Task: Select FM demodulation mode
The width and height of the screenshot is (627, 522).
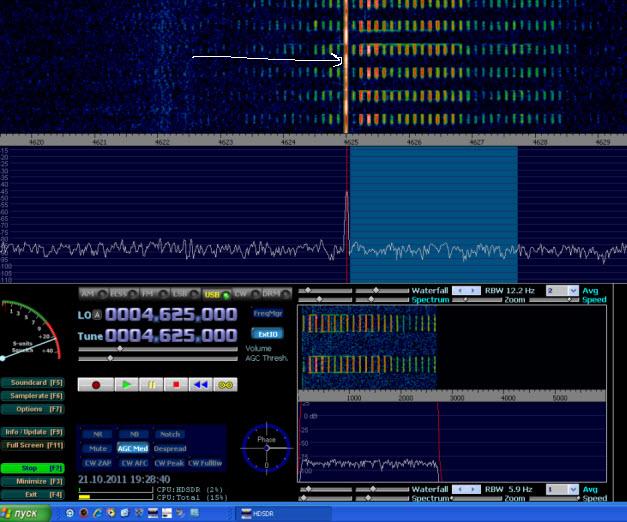Action: pyautogui.click(x=155, y=294)
